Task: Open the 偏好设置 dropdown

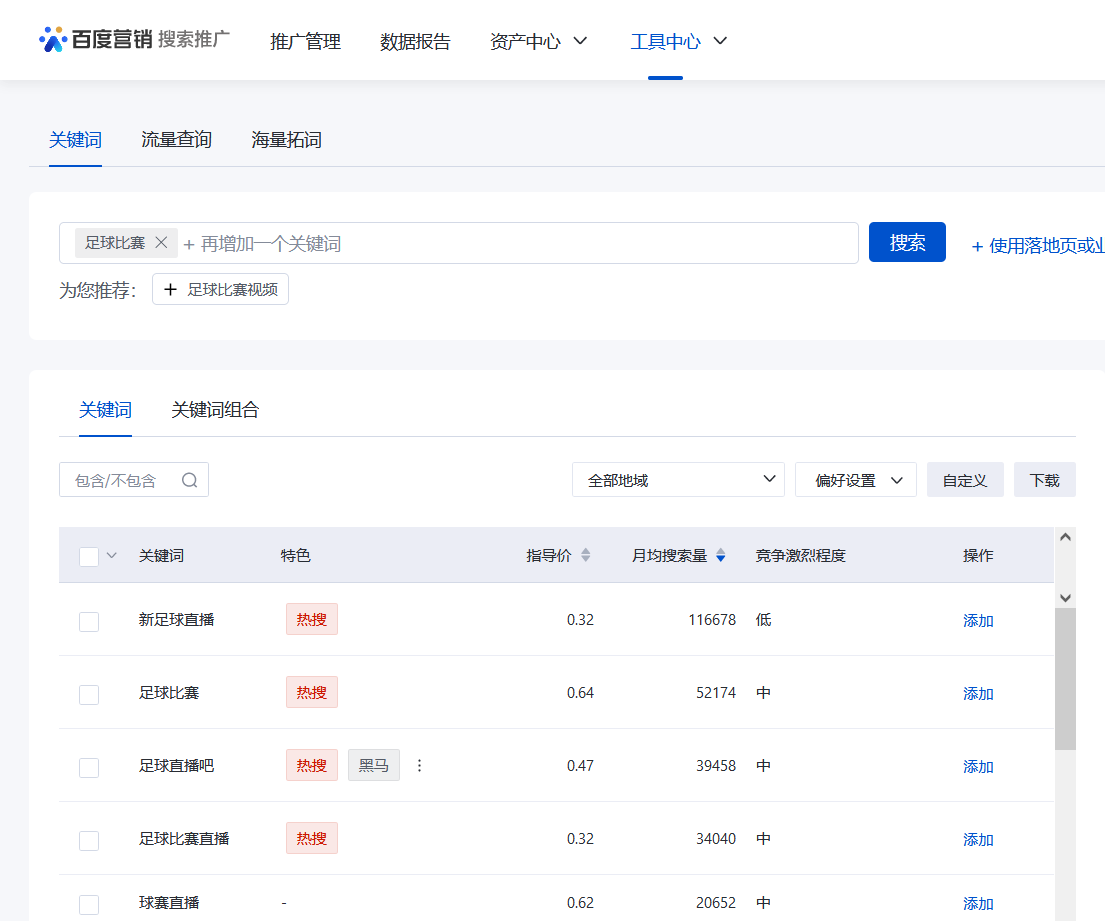Action: click(856, 480)
